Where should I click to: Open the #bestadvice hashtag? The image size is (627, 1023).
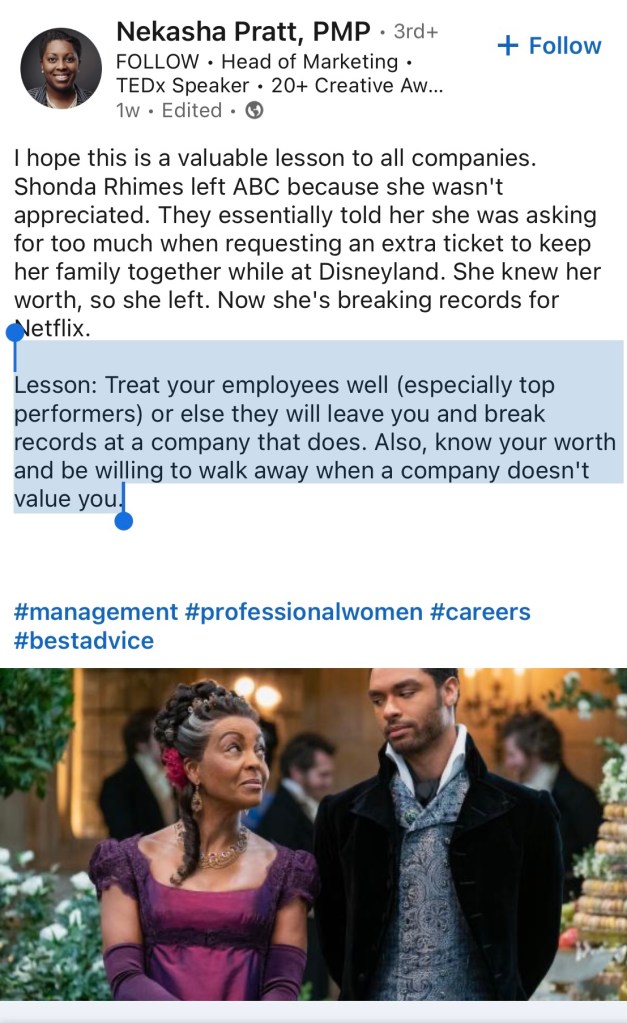tap(84, 640)
